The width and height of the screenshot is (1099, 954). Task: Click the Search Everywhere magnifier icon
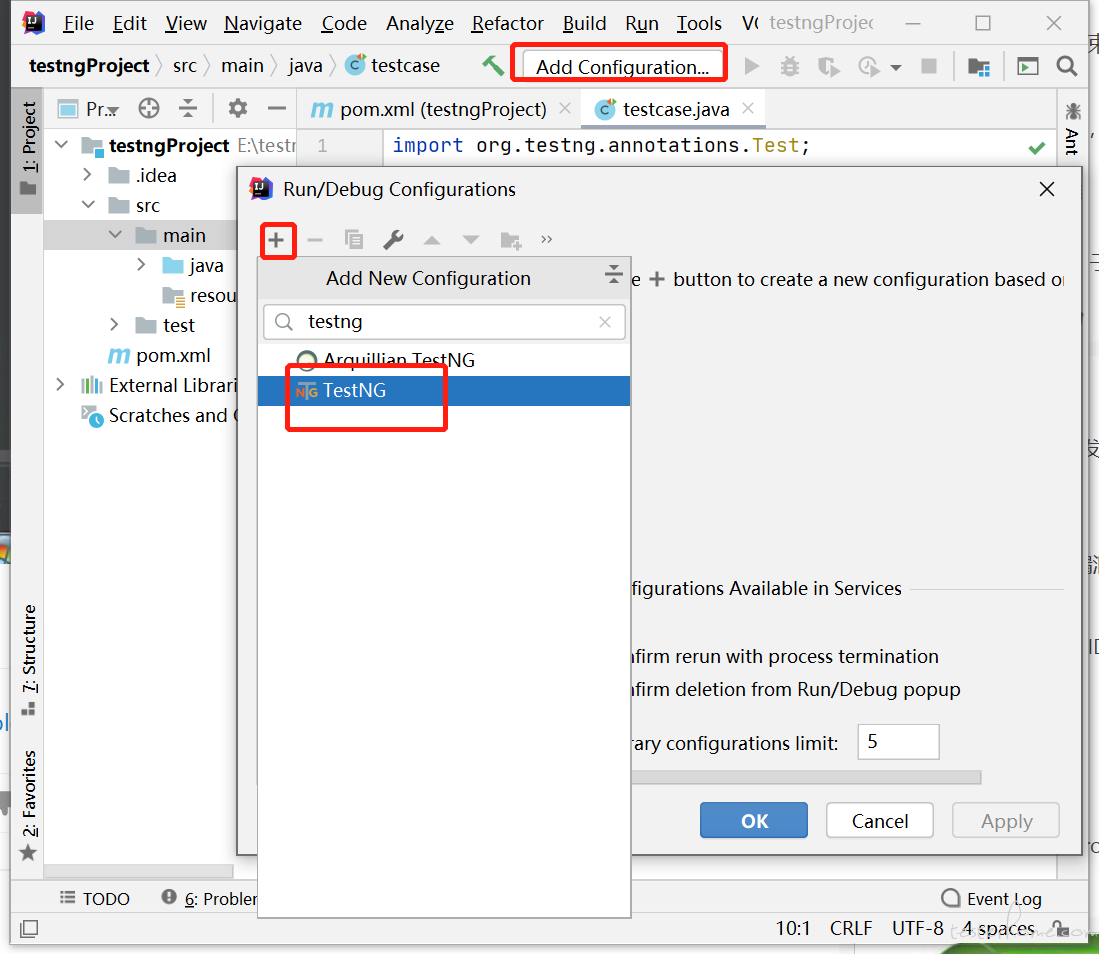point(1067,67)
